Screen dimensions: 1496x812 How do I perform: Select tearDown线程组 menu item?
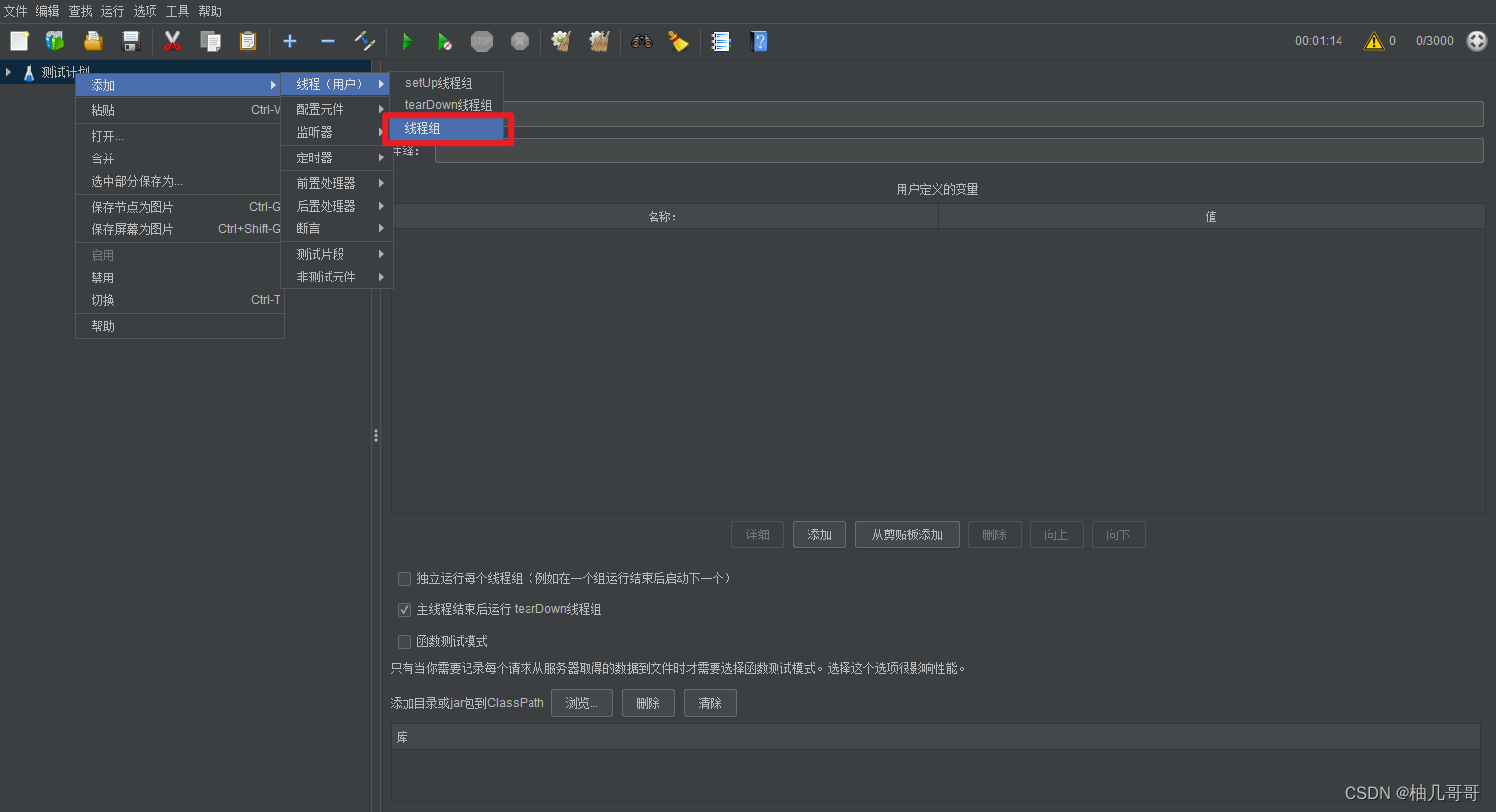click(x=447, y=105)
